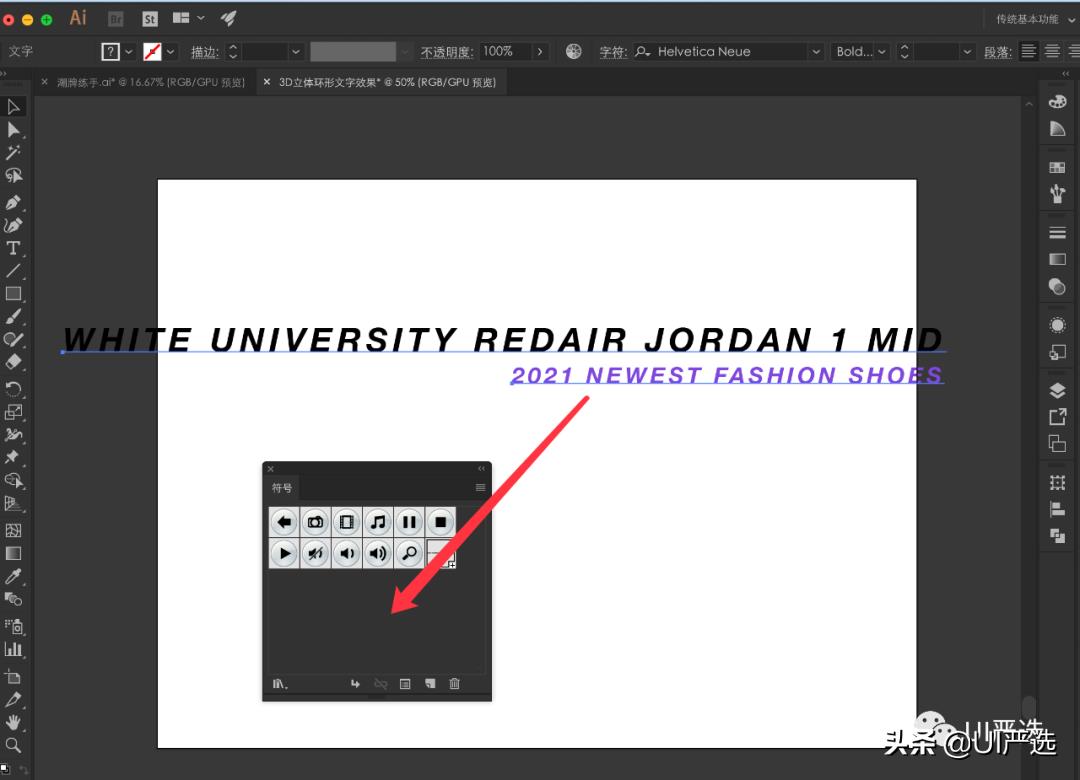Select the Direct Selection tool

point(13,130)
